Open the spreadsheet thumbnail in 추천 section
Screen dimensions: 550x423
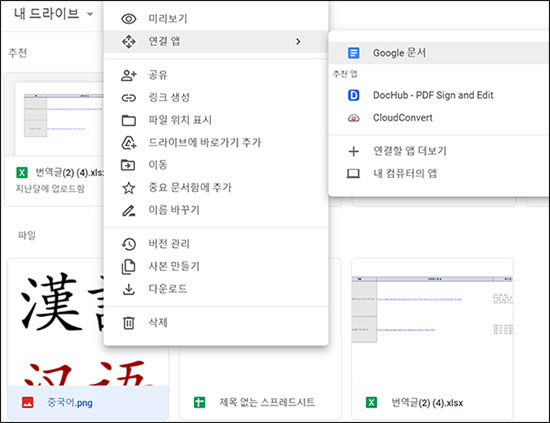coord(60,119)
